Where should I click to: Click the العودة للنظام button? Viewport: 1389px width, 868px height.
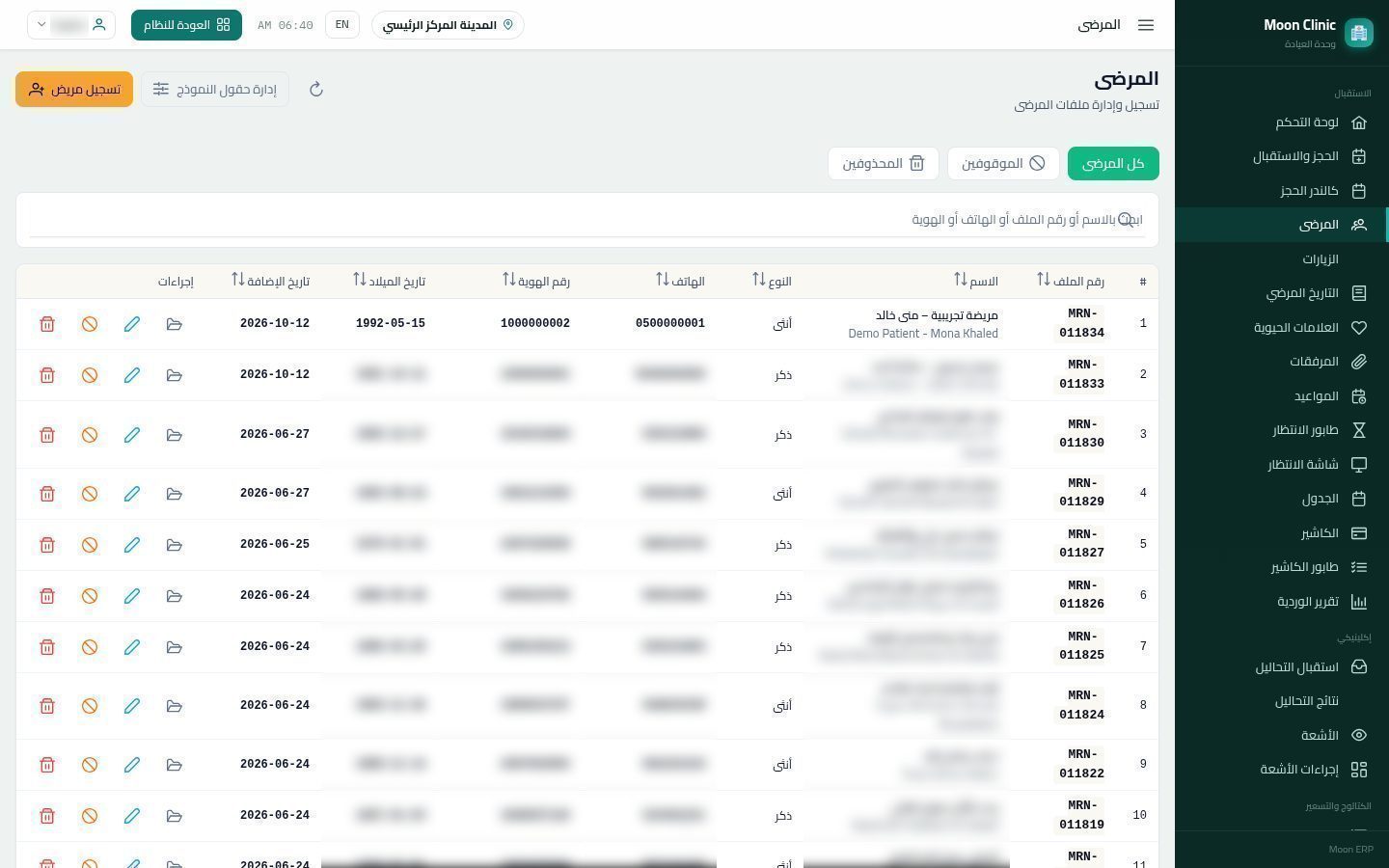point(186,25)
